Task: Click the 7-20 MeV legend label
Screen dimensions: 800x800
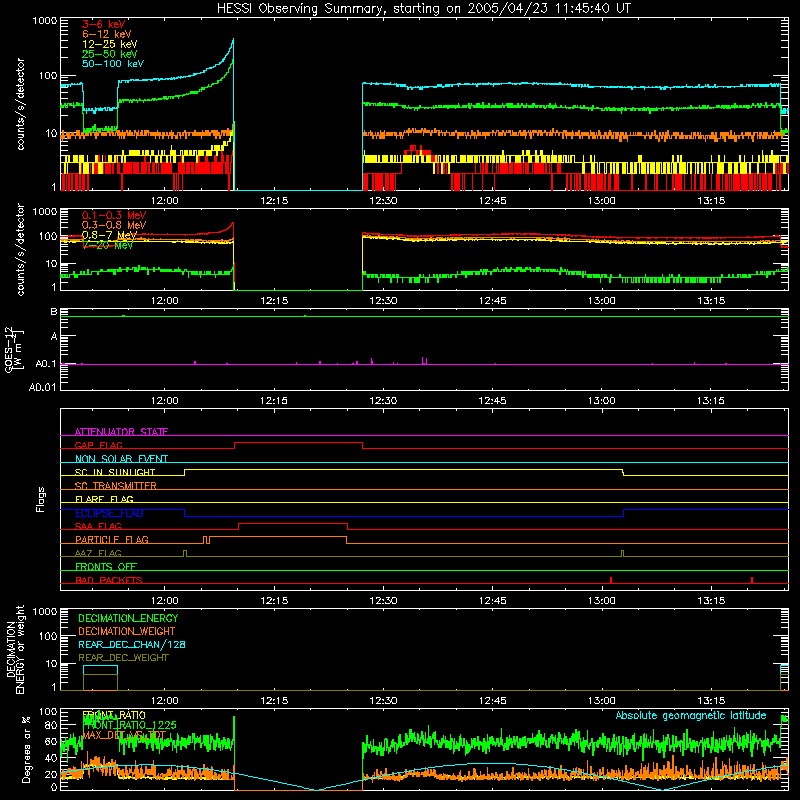Action: click(x=107, y=245)
